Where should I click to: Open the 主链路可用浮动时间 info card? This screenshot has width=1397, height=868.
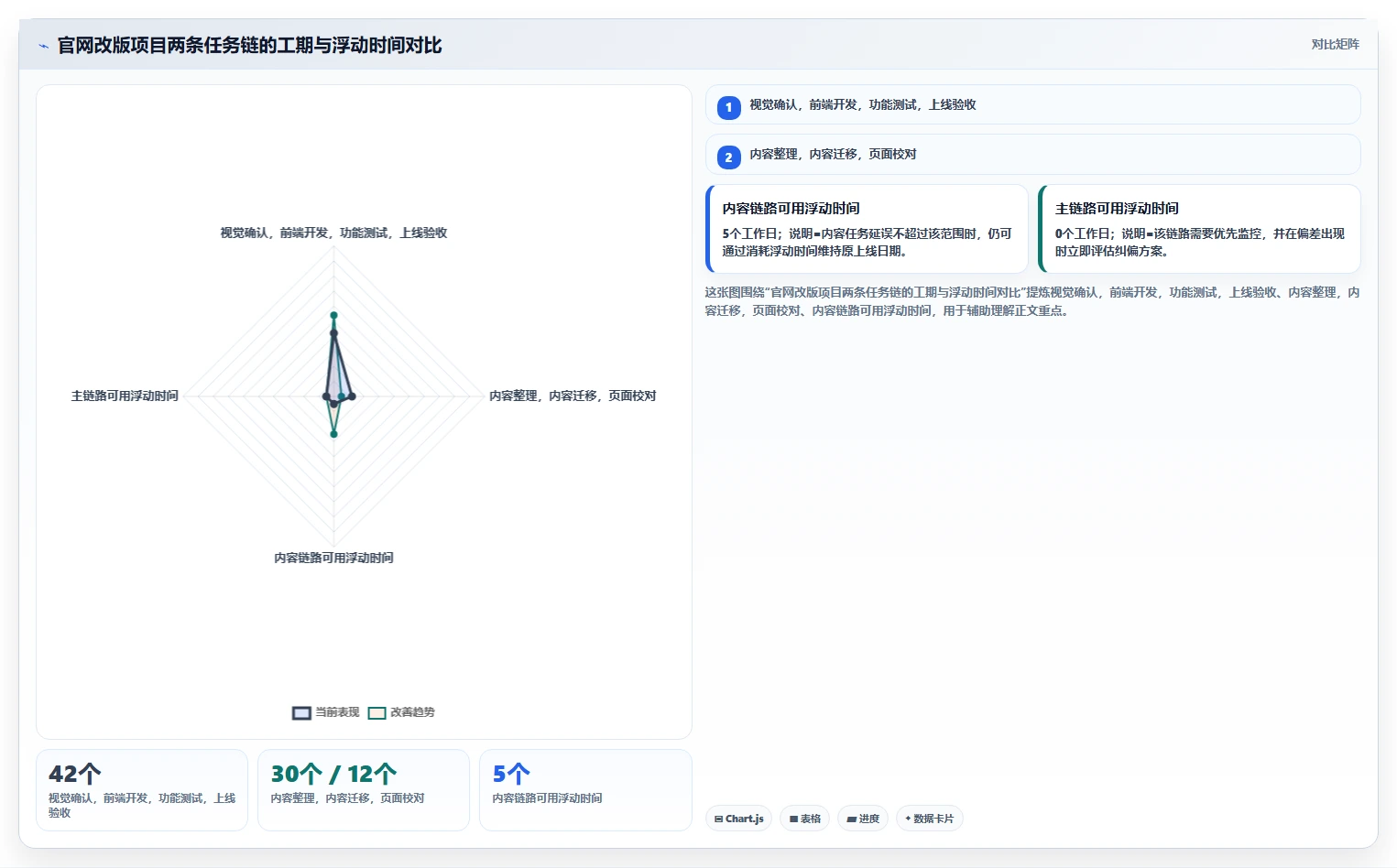[1199, 229]
